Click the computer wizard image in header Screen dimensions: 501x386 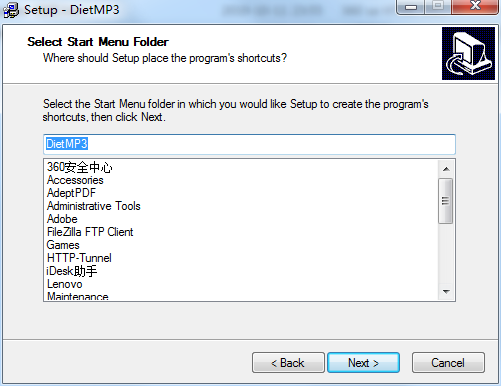(x=468, y=53)
